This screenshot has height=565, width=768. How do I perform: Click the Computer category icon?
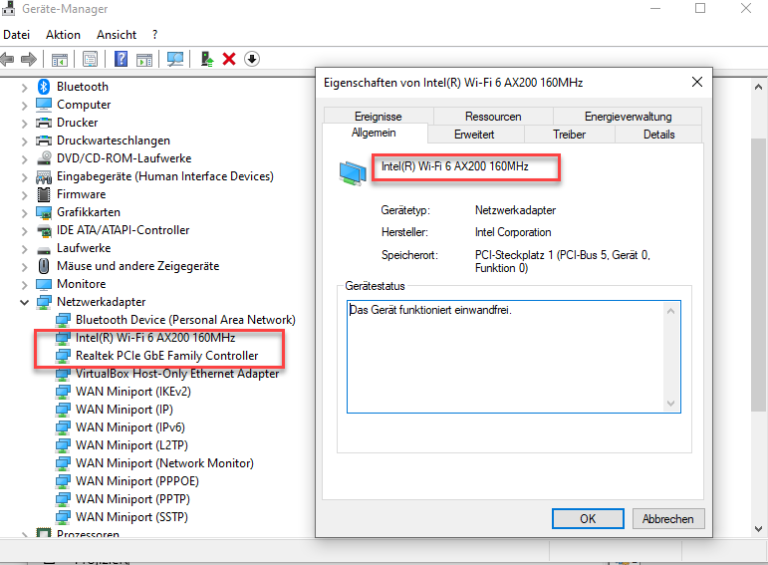[x=44, y=104]
